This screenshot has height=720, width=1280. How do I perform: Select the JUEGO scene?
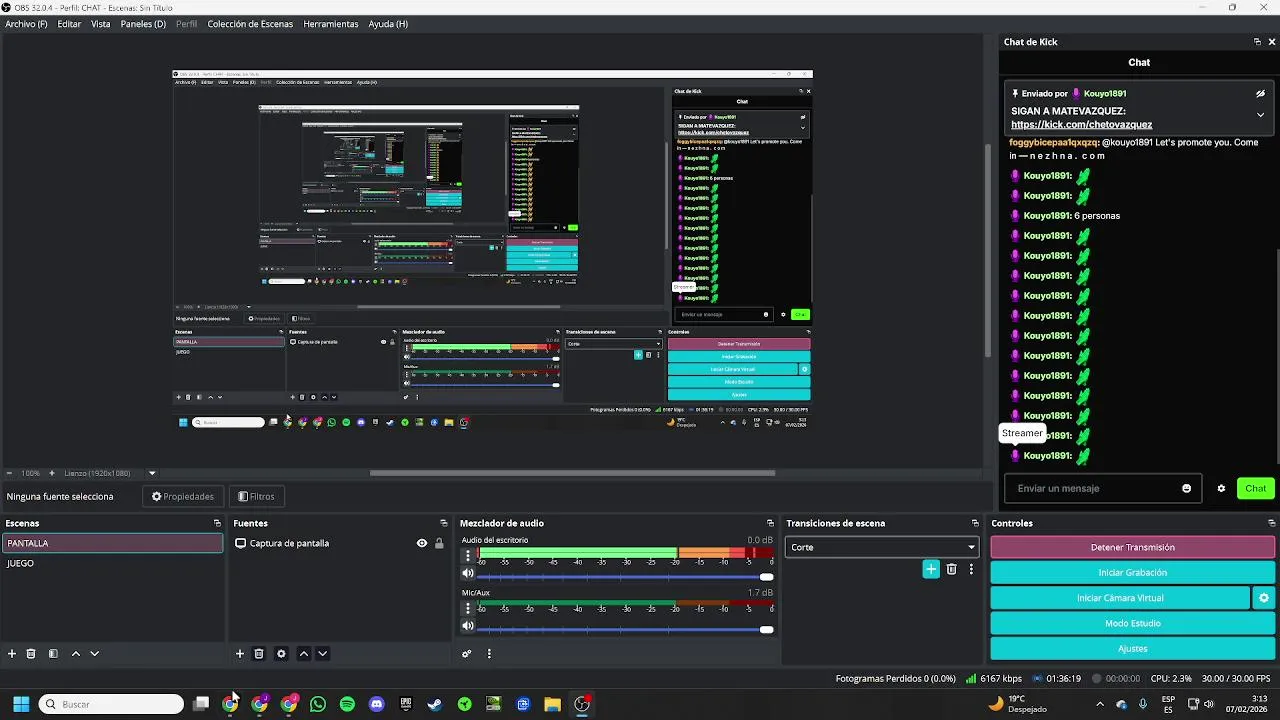pos(112,563)
